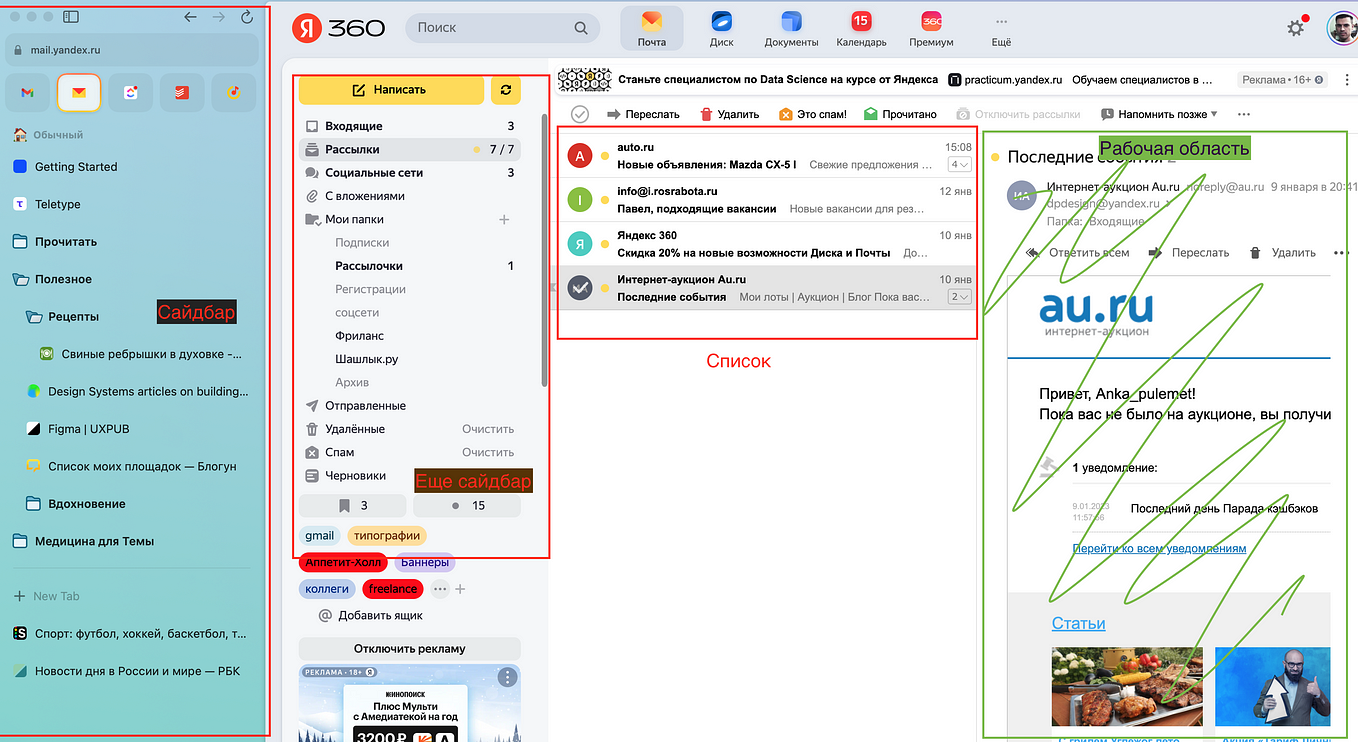
Task: Toggle the browser sidebar panel icon
Action: (x=70, y=17)
